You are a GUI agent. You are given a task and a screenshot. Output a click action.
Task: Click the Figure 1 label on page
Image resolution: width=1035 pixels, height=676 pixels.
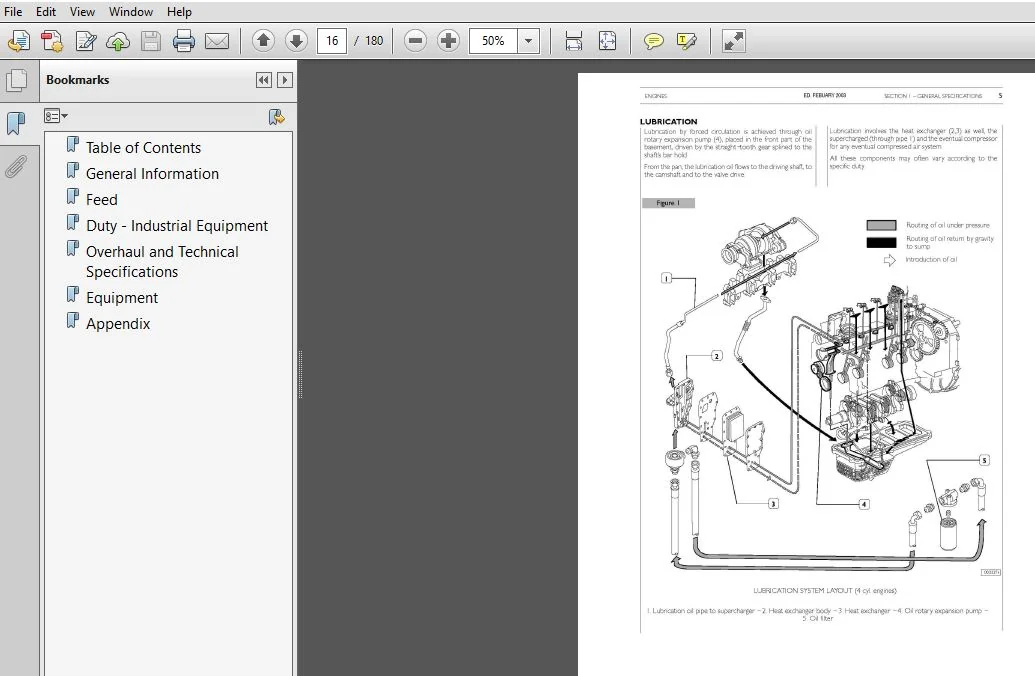pos(668,203)
